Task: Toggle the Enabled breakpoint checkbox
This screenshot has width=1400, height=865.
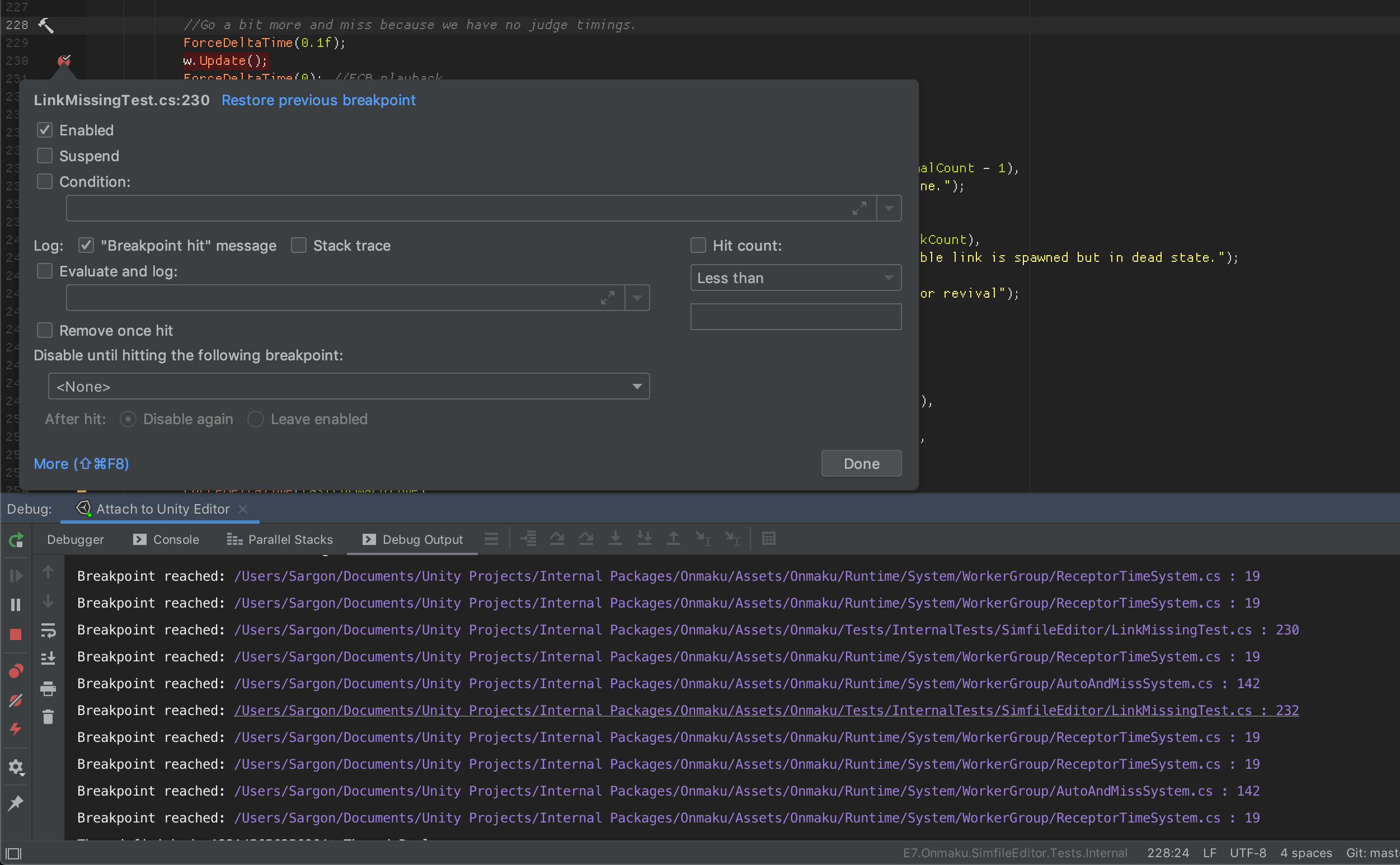Action: (45, 130)
